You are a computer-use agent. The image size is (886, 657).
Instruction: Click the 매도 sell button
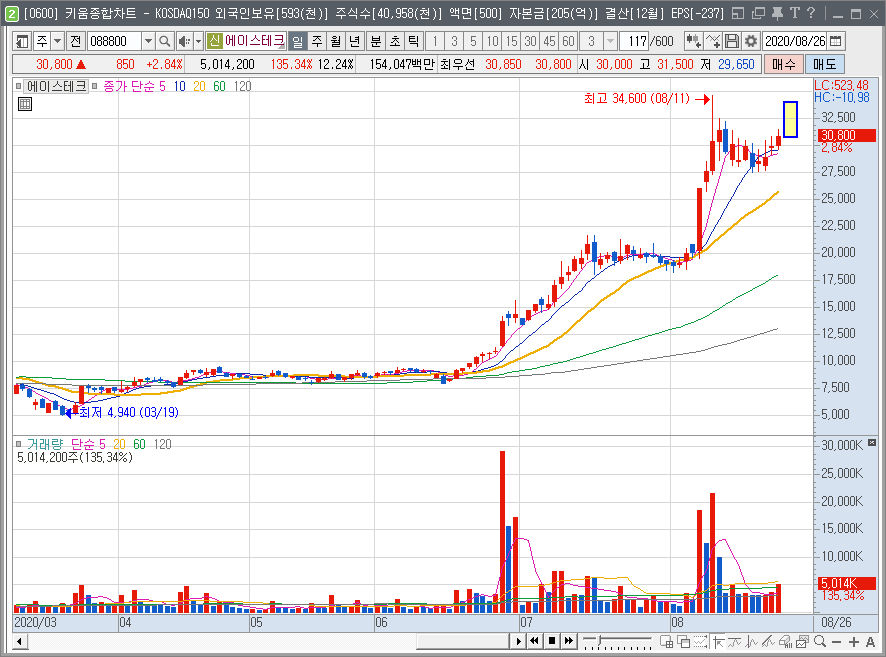click(824, 64)
